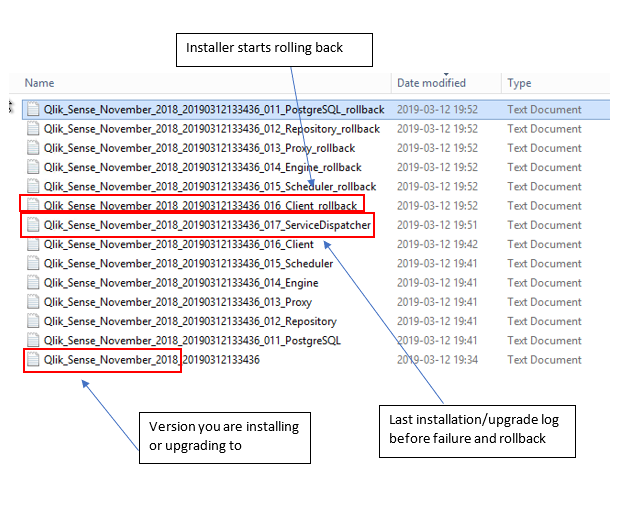644x527 pixels.
Task: Click the file icon for 014_Engine log
Action: 33,283
